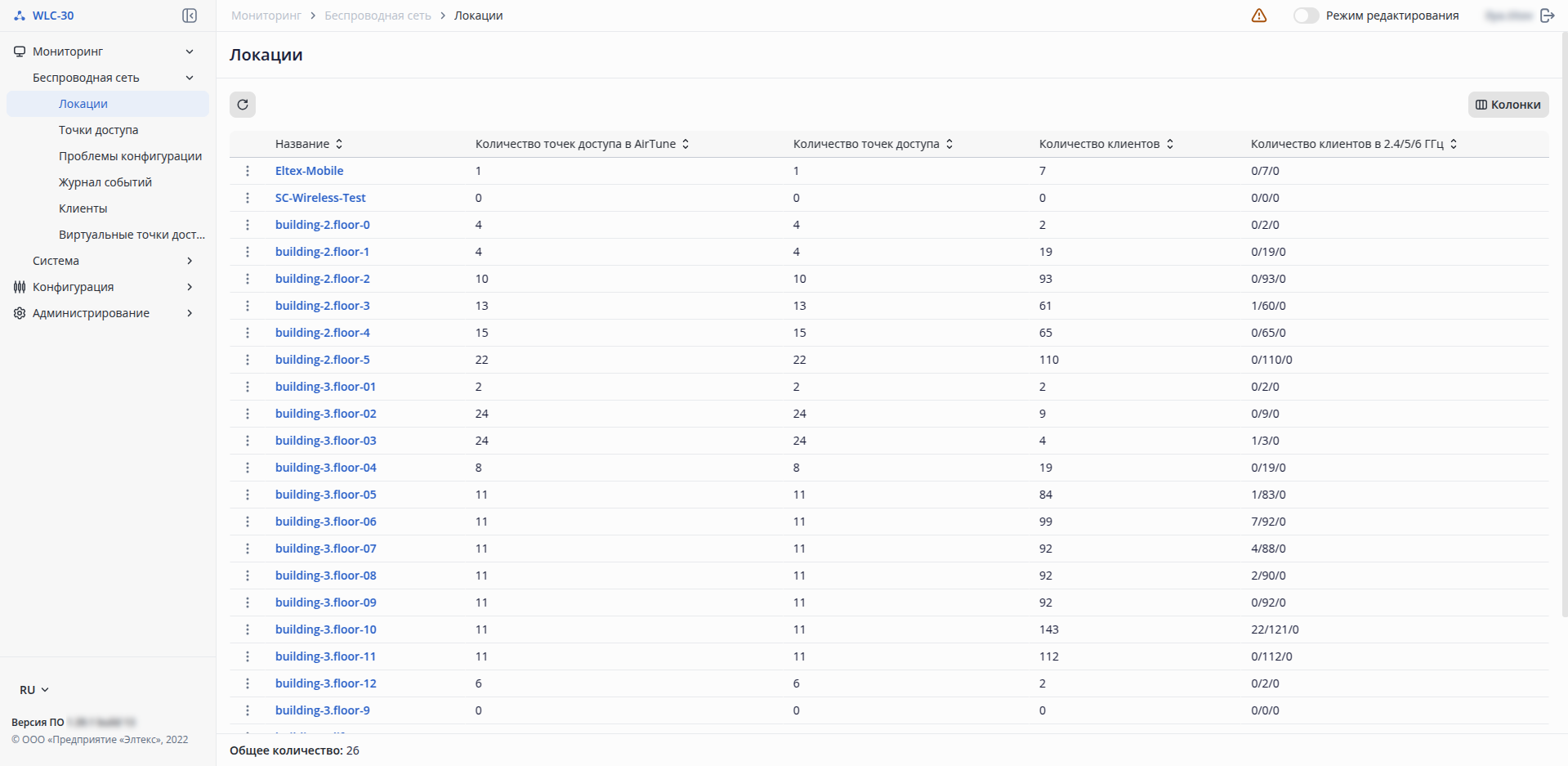This screenshot has width=1568, height=766.
Task: Select Журнал событий in sidebar
Action: click(105, 182)
